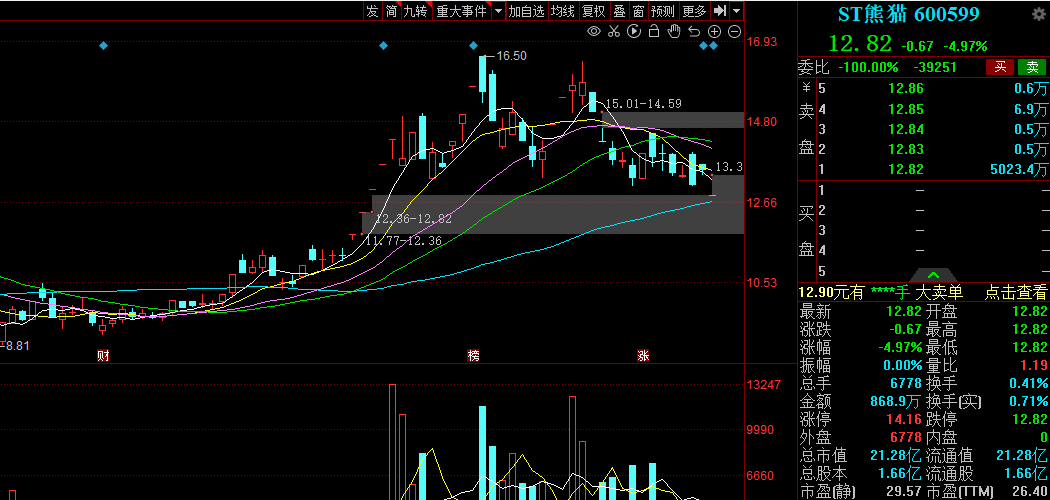This screenshot has height=500, width=1050.
Task: Click the diamond marker above the 16.50 peak
Action: (x=473, y=46)
